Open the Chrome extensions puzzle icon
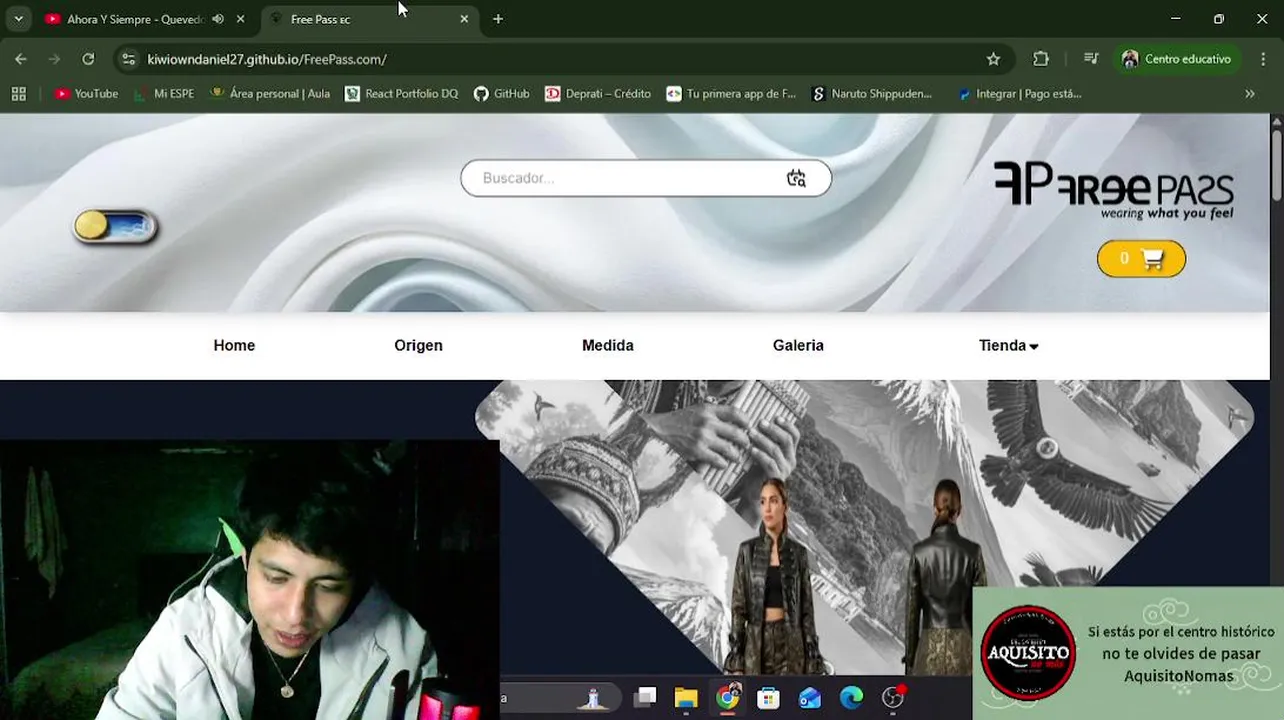Image resolution: width=1284 pixels, height=720 pixels. click(x=1041, y=59)
